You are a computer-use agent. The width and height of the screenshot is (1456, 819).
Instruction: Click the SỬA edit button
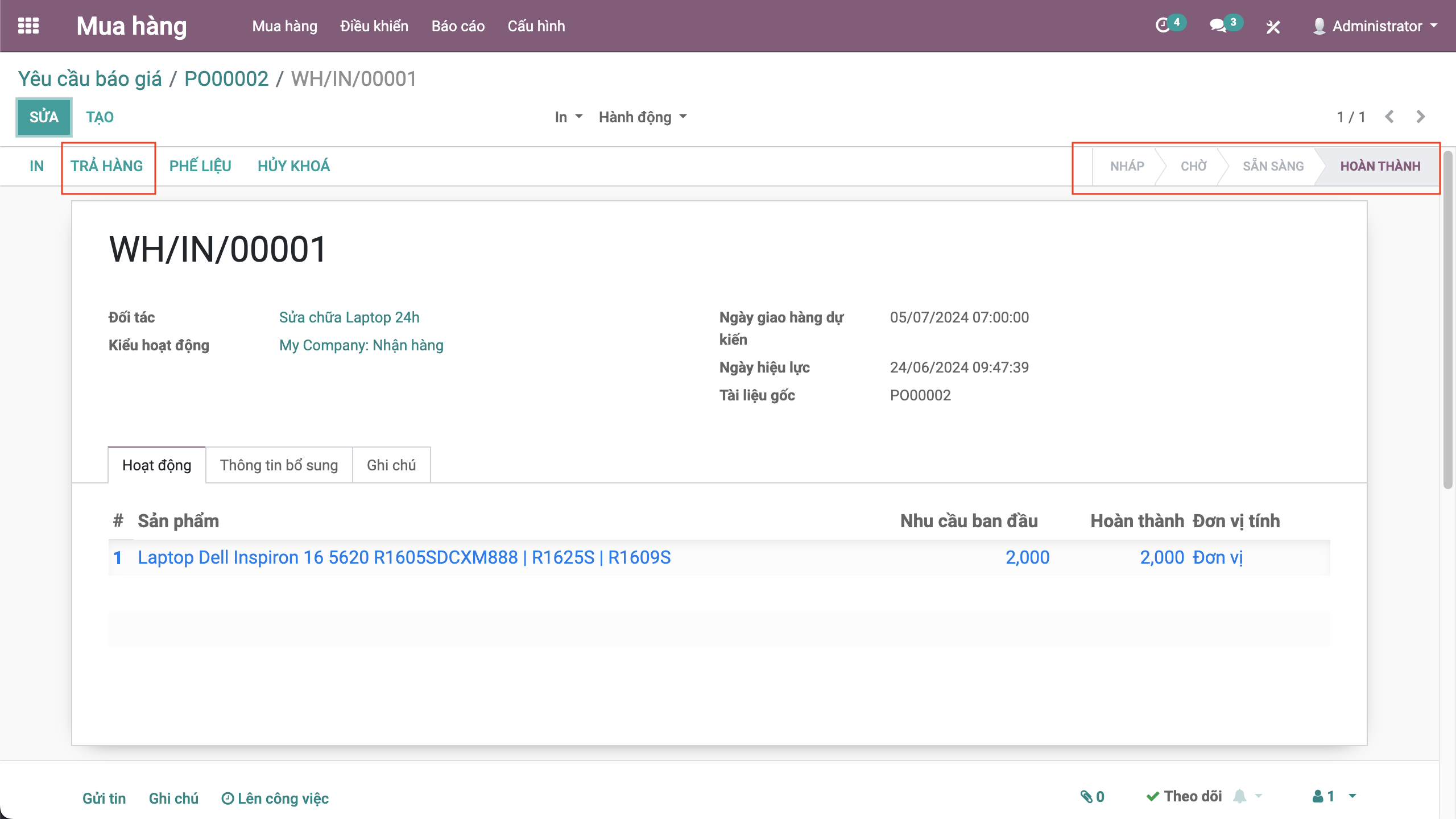click(44, 117)
